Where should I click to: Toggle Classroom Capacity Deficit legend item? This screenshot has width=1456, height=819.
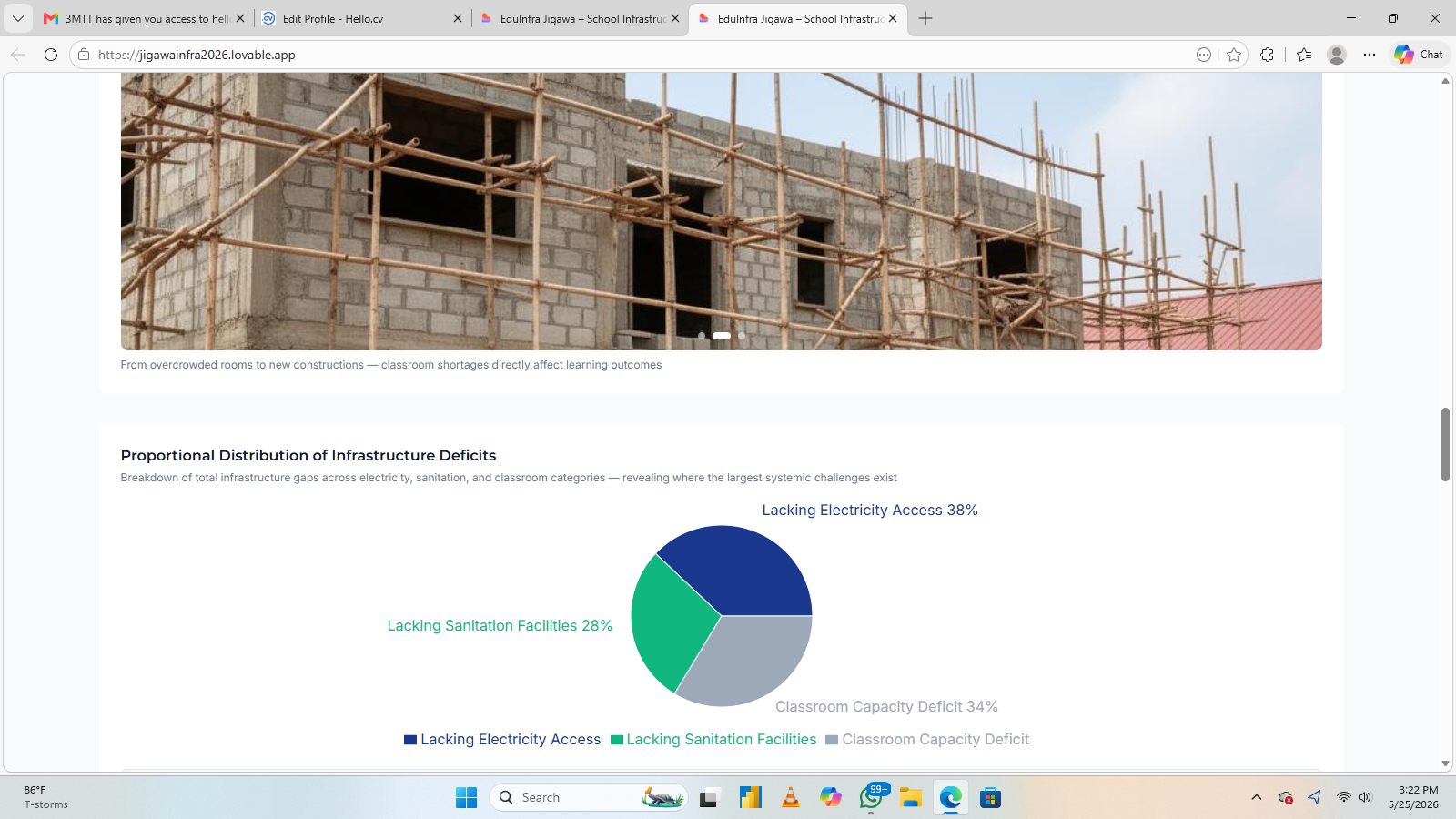927,740
